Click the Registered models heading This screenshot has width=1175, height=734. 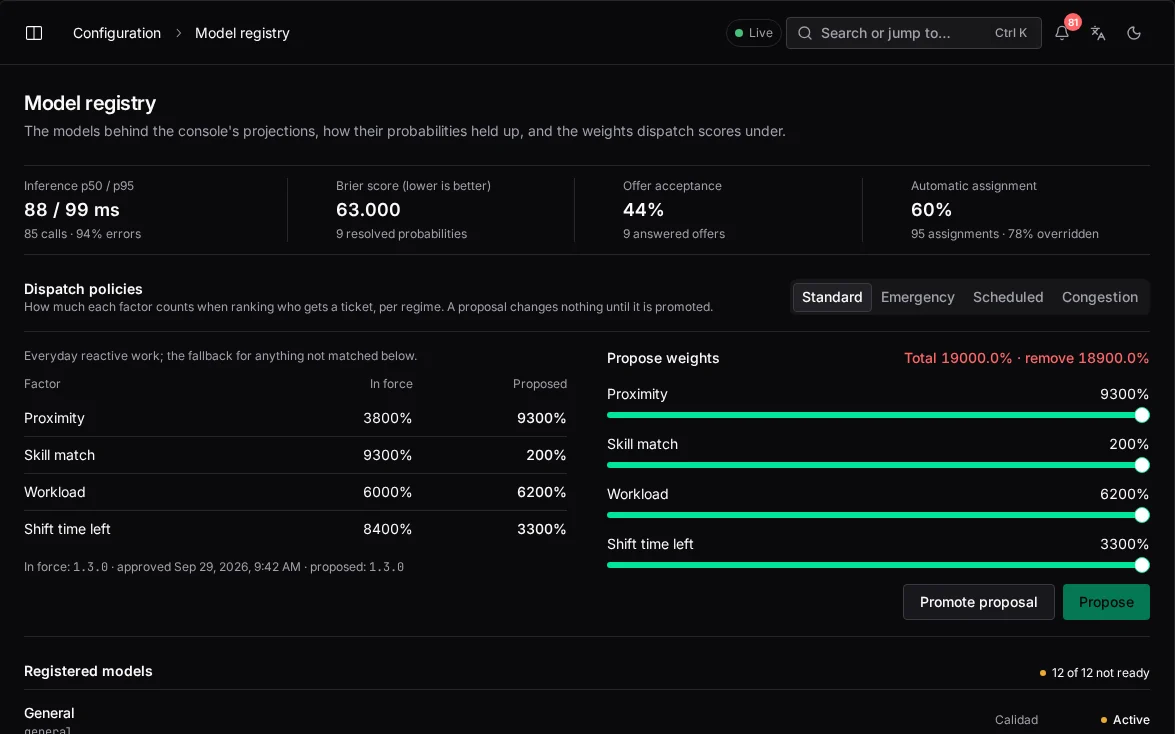point(88,671)
